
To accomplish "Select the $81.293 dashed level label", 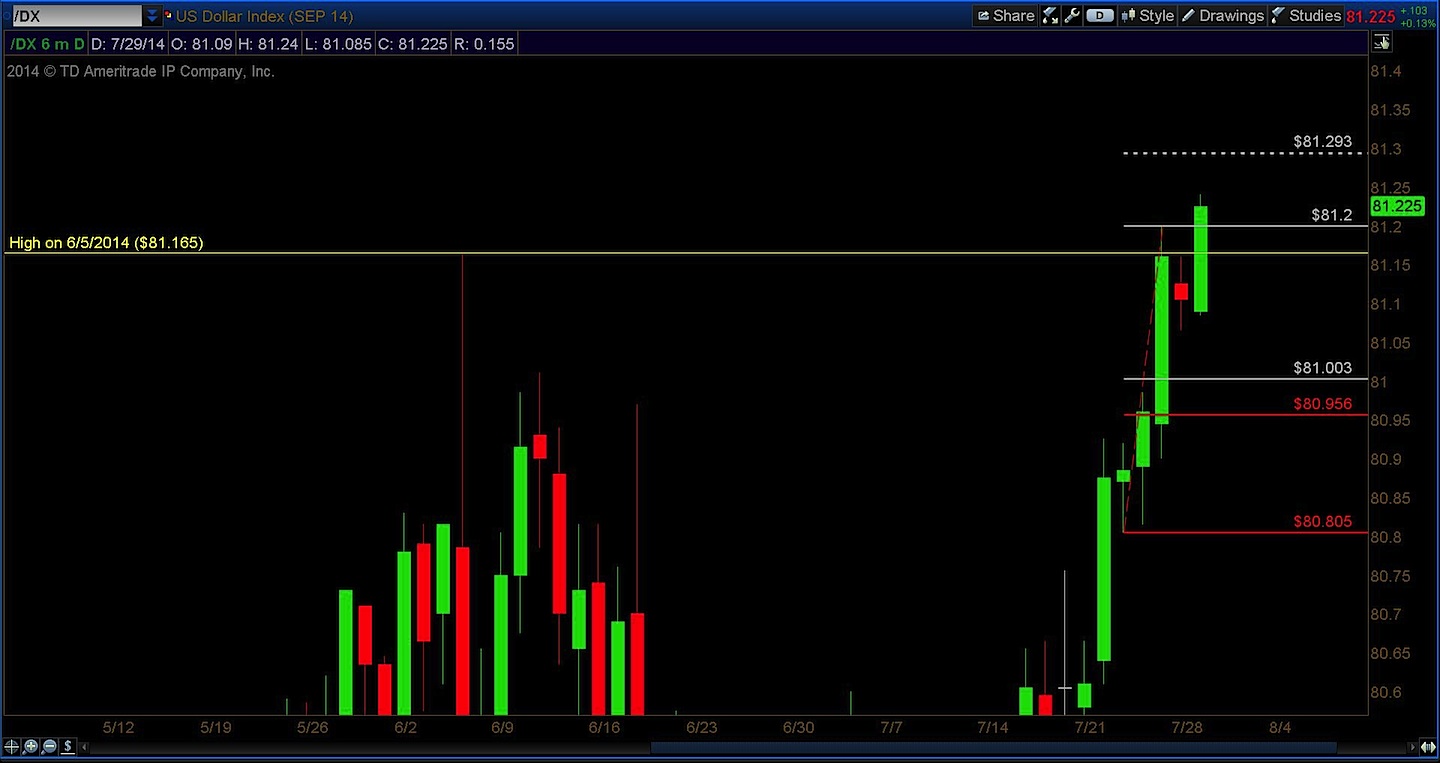I will [x=1322, y=142].
